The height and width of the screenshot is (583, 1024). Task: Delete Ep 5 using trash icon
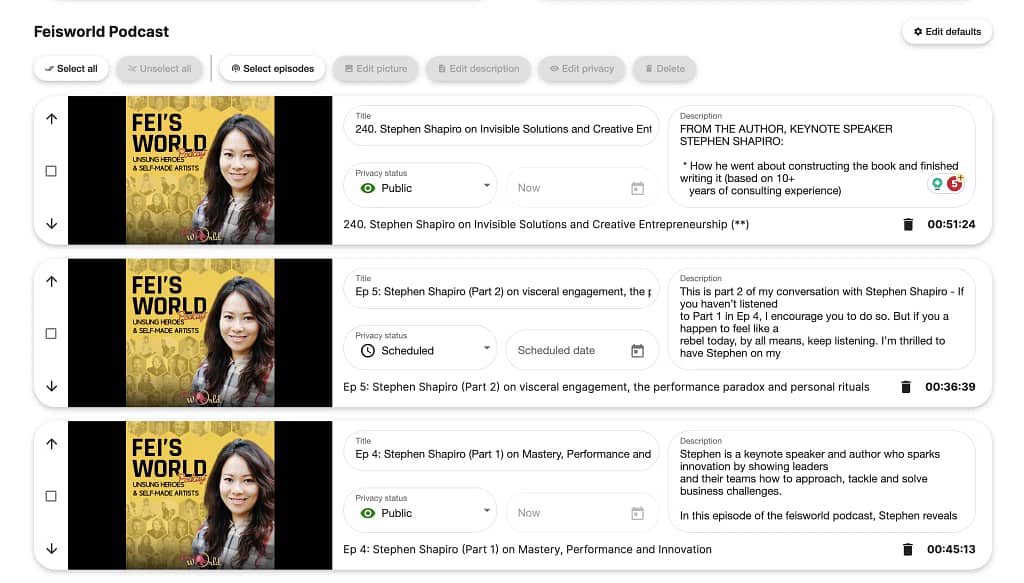(x=906, y=387)
